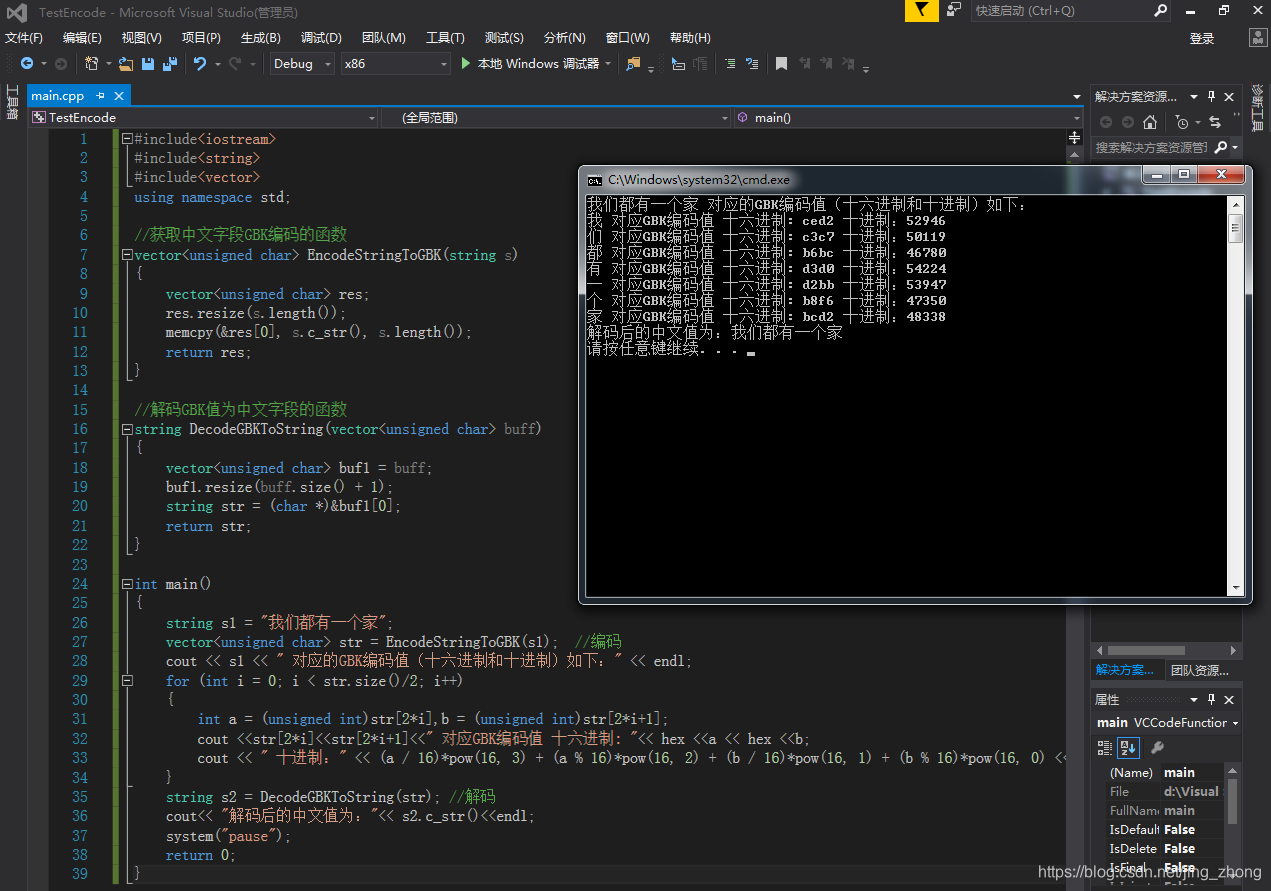Screen dimensions: 1271x891
Task: Click the feedback smiley icon in title bar
Action: pos(954,10)
